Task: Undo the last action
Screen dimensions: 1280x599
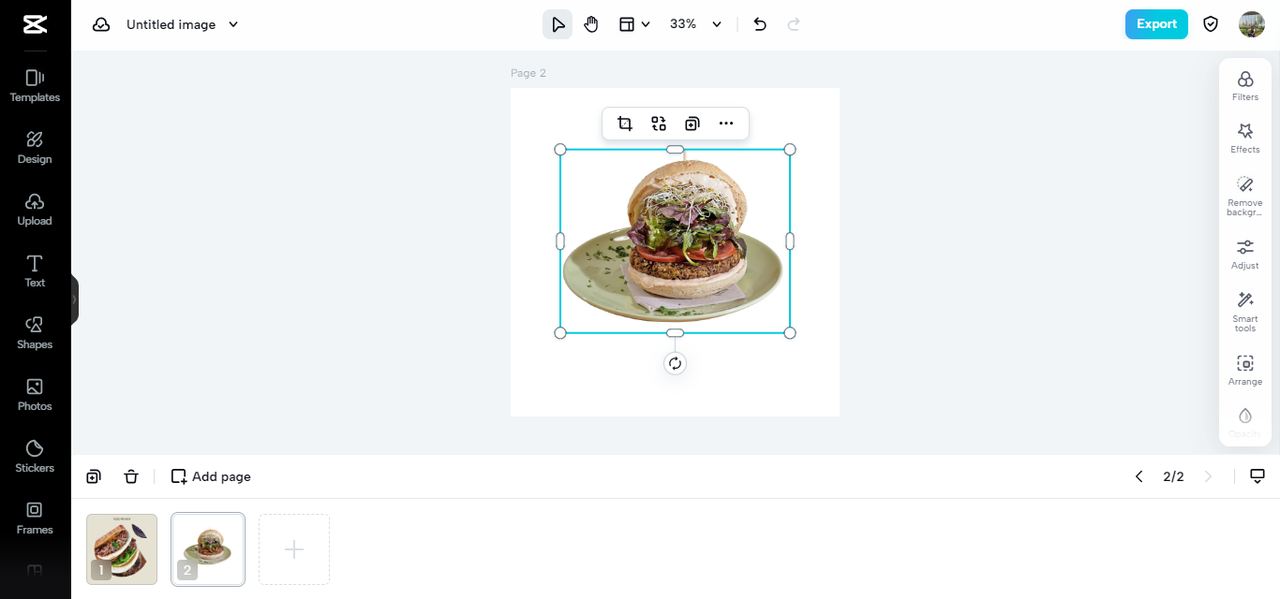Action: (760, 25)
